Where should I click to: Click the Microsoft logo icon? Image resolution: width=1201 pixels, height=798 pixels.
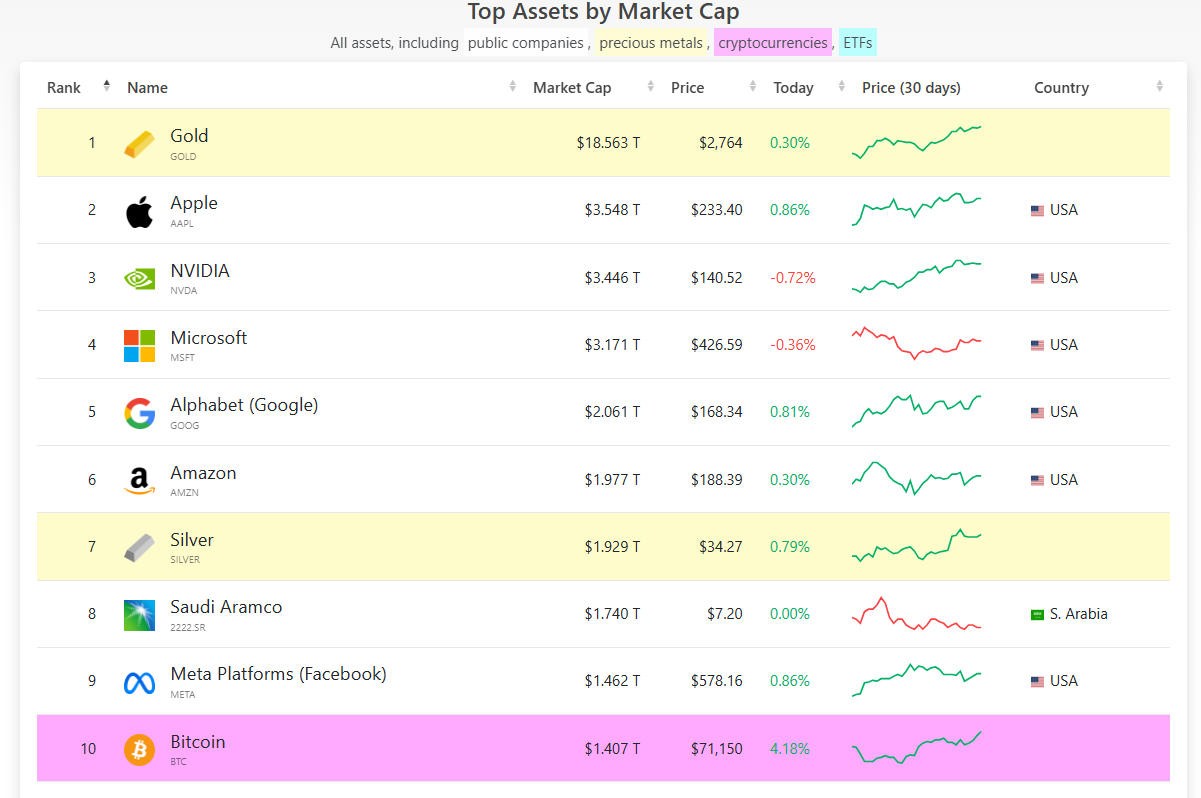pos(140,346)
